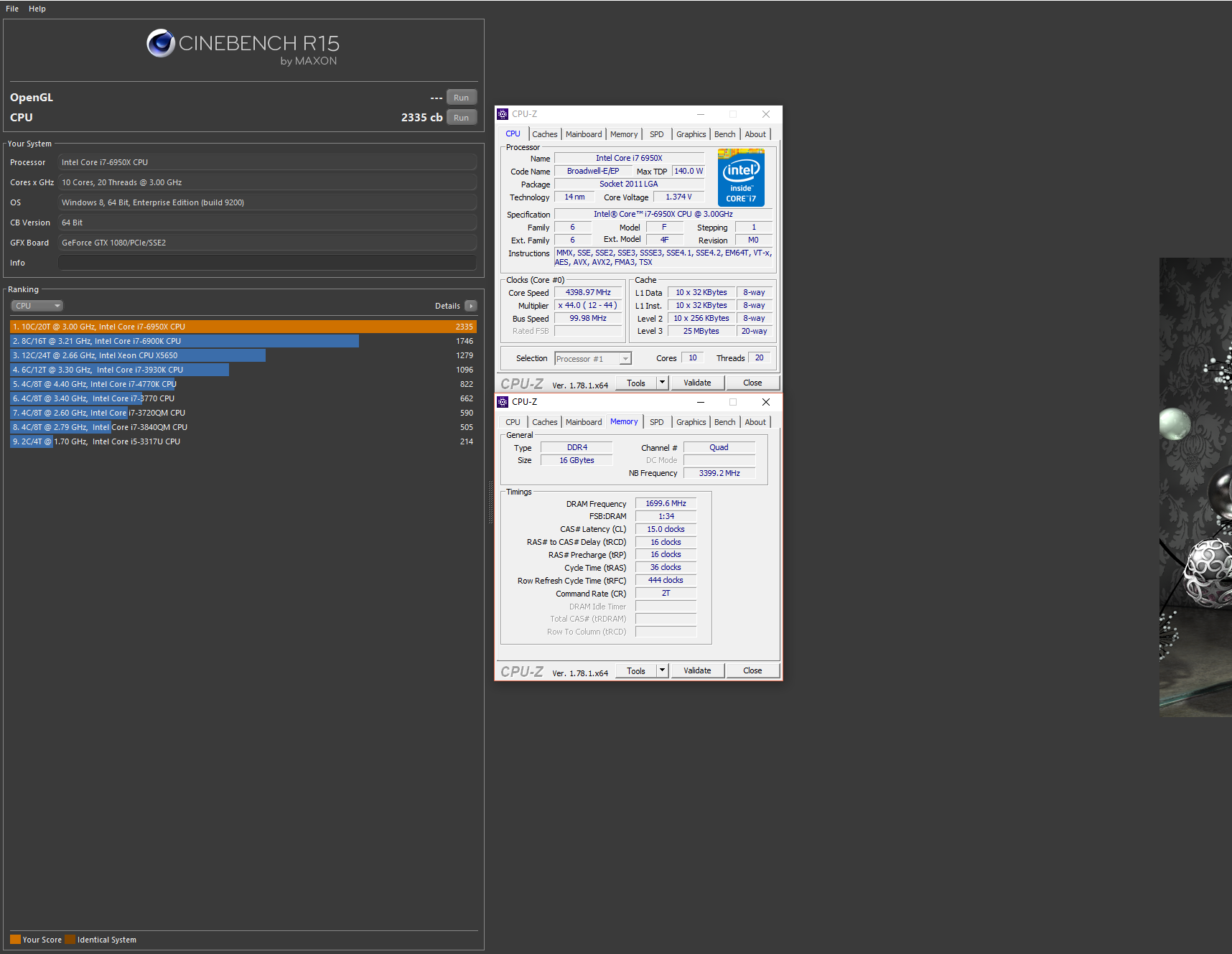Switch to CPU tab in lower CPU-Z
Viewport: 1232px width, 954px height.
click(513, 422)
